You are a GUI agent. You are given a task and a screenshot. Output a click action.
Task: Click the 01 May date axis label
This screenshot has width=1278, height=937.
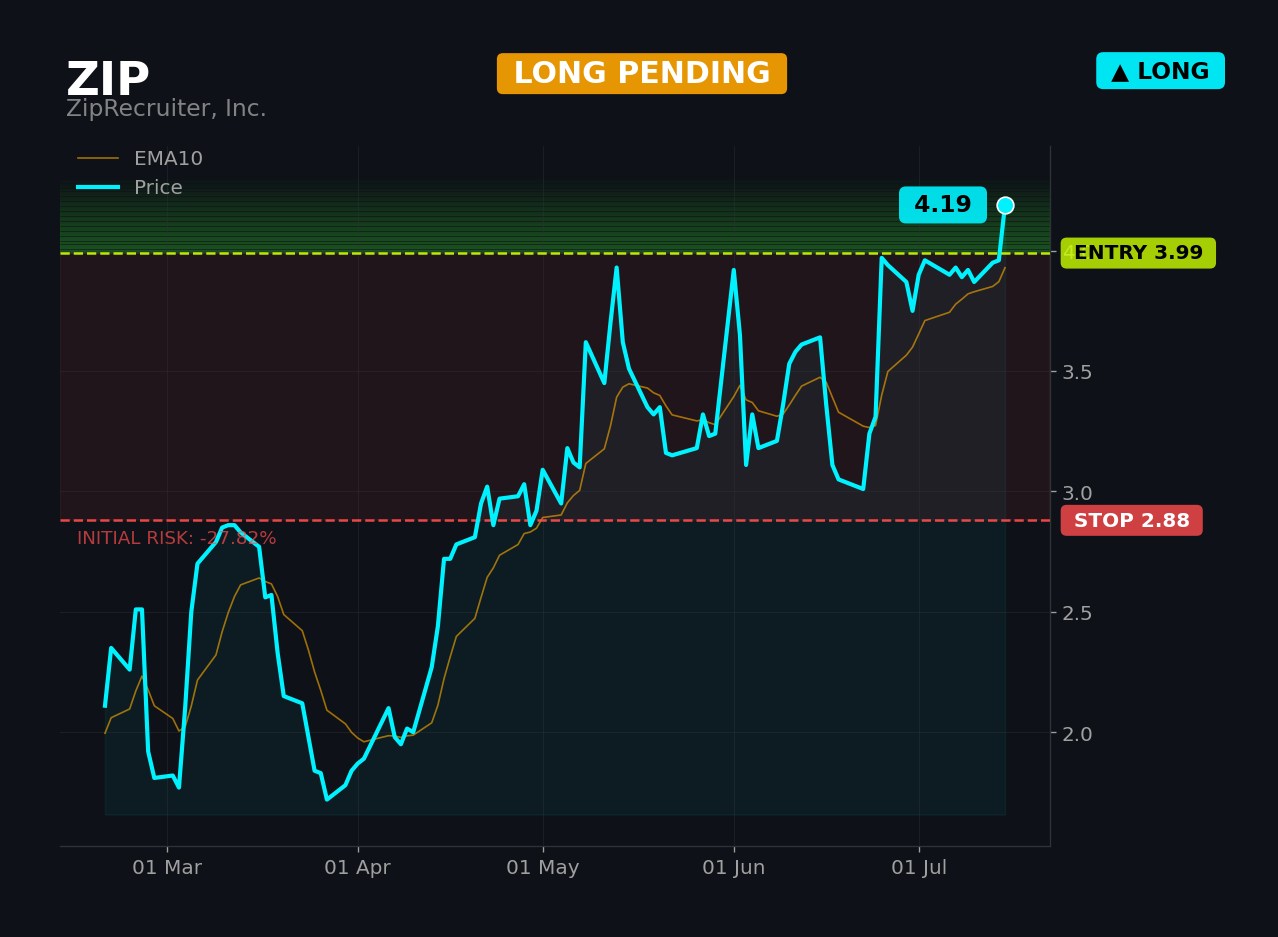(x=543, y=868)
